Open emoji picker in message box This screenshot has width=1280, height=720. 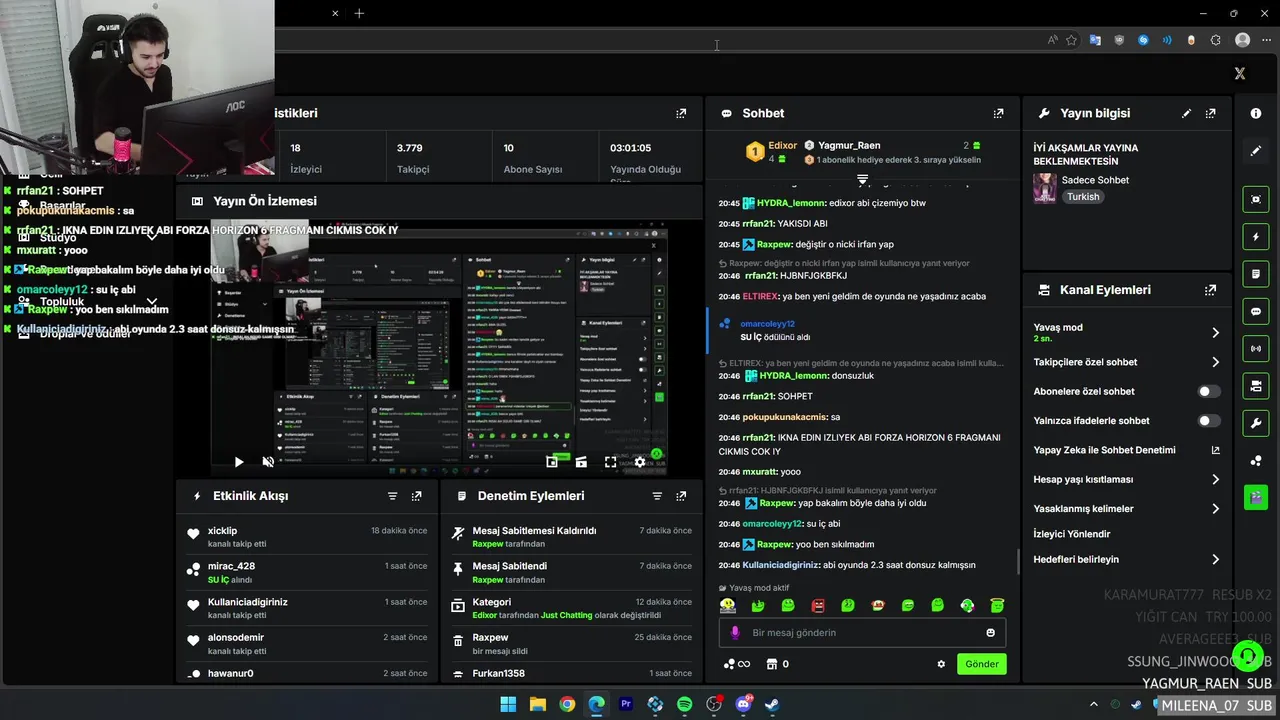991,633
